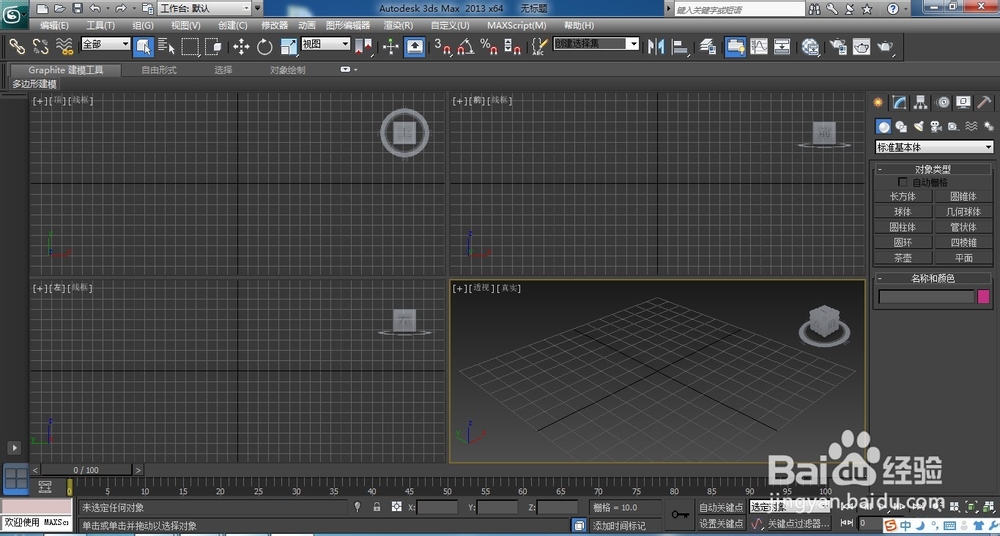1000x536 pixels.
Task: Switch to the 自由形式 ribbon tab
Action: 159,70
